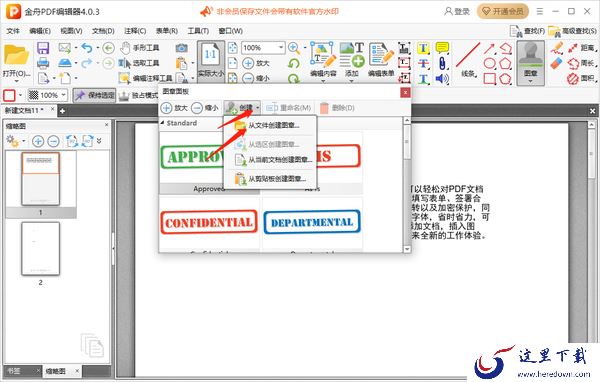The height and width of the screenshot is (382, 600).
Task: Select the 选取工具 selection tool
Action: [x=139, y=63]
